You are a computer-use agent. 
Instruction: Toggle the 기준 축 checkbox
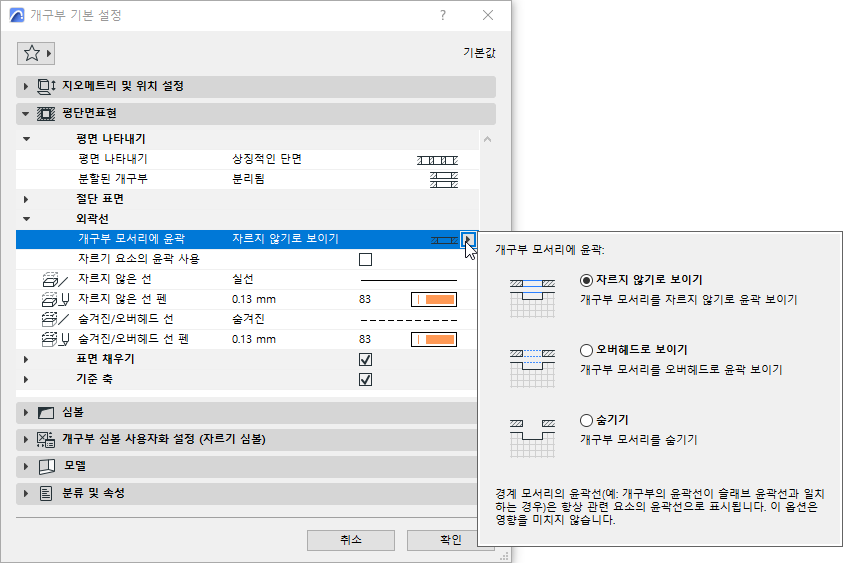click(366, 380)
